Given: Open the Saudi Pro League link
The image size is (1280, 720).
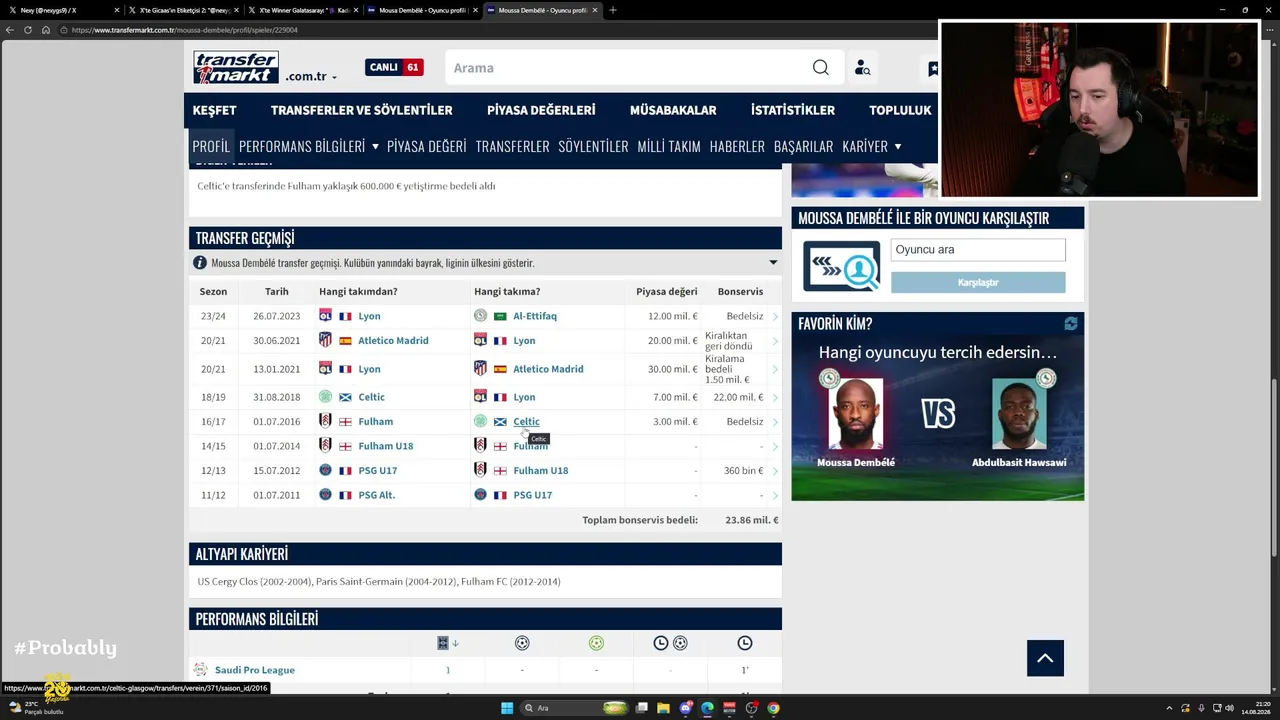Looking at the screenshot, I should (255, 670).
